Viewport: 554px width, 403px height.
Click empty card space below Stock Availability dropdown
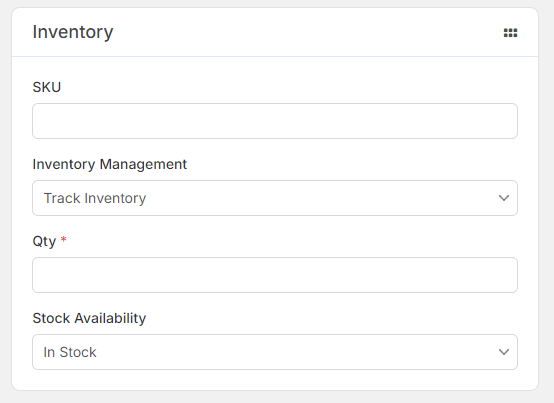pos(275,380)
